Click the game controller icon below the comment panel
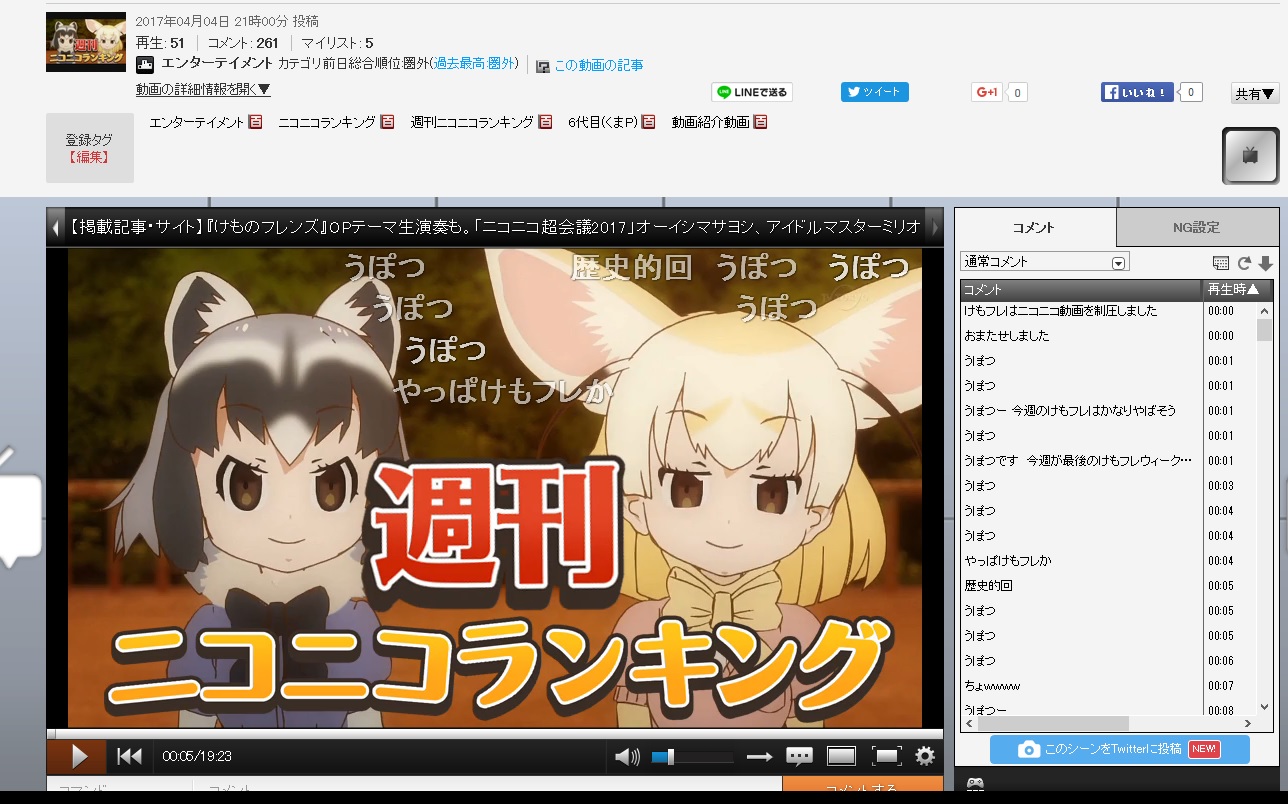This screenshot has height=804, width=1288. point(976,785)
